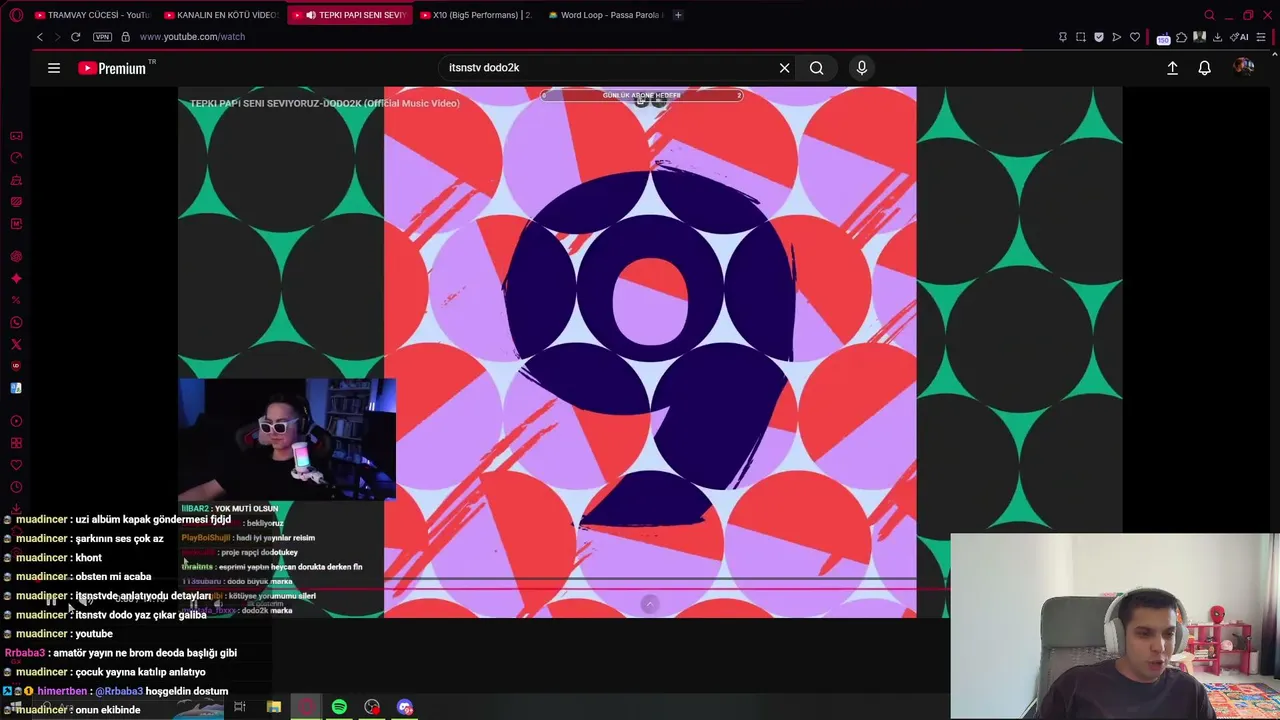Image resolution: width=1280 pixels, height=720 pixels.
Task: Open the YouTube create/upload button
Action: click(1172, 68)
